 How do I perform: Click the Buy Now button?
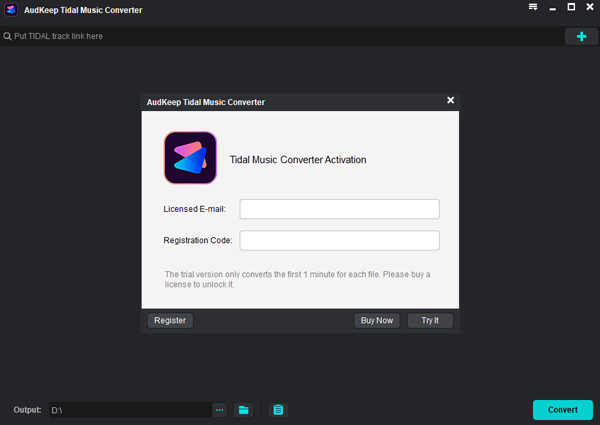[377, 321]
